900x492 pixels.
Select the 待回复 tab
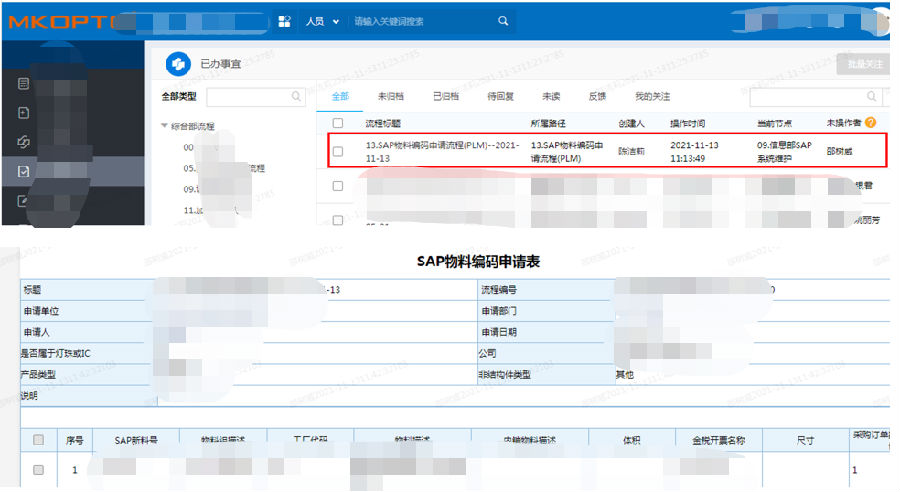click(500, 97)
